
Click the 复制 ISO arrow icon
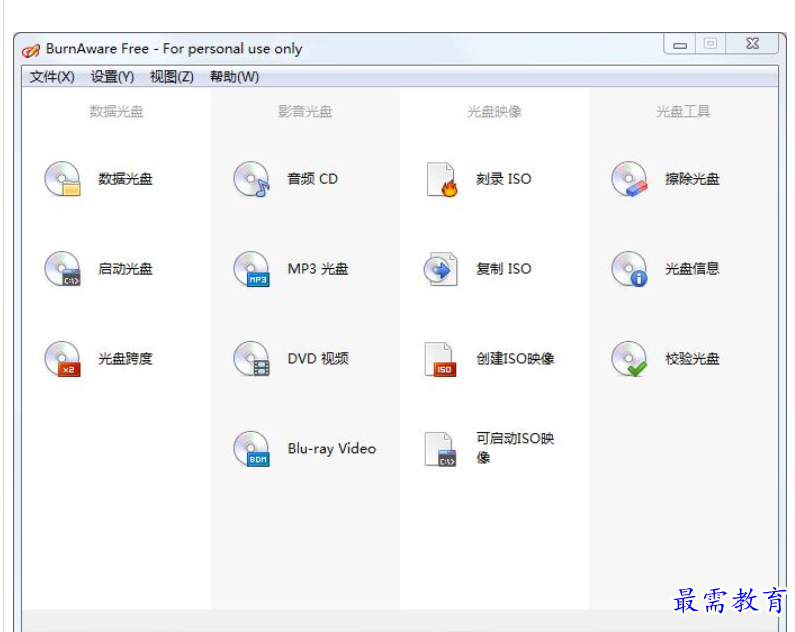click(440, 269)
